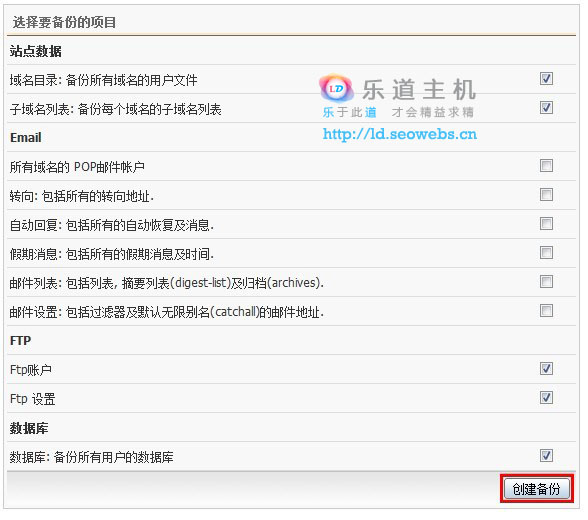Uncheck the Ftp 设置 checkbox
This screenshot has width=588, height=520.
[x=546, y=397]
